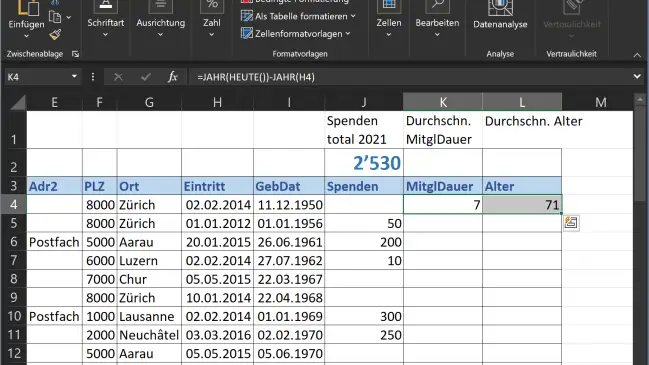Click the Lausanne cell

click(x=149, y=316)
